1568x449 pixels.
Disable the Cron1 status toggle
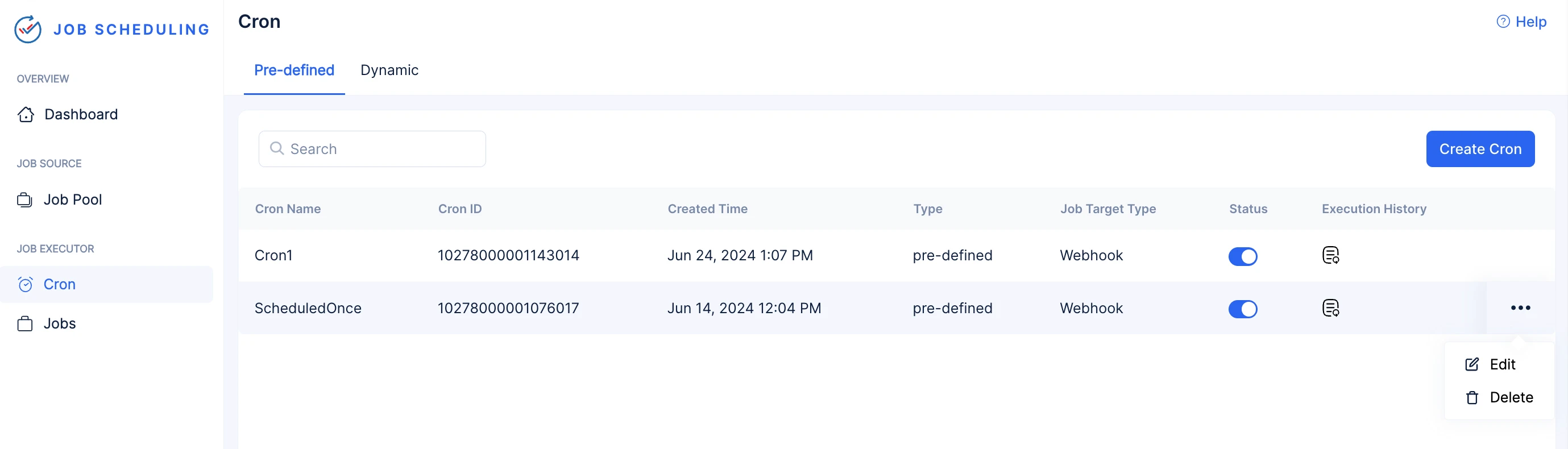(1242, 256)
